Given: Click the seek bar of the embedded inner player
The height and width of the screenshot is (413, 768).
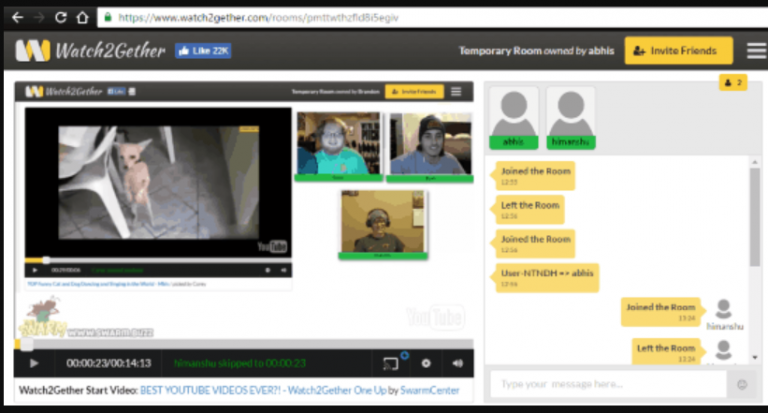Looking at the screenshot, I should (x=158, y=260).
